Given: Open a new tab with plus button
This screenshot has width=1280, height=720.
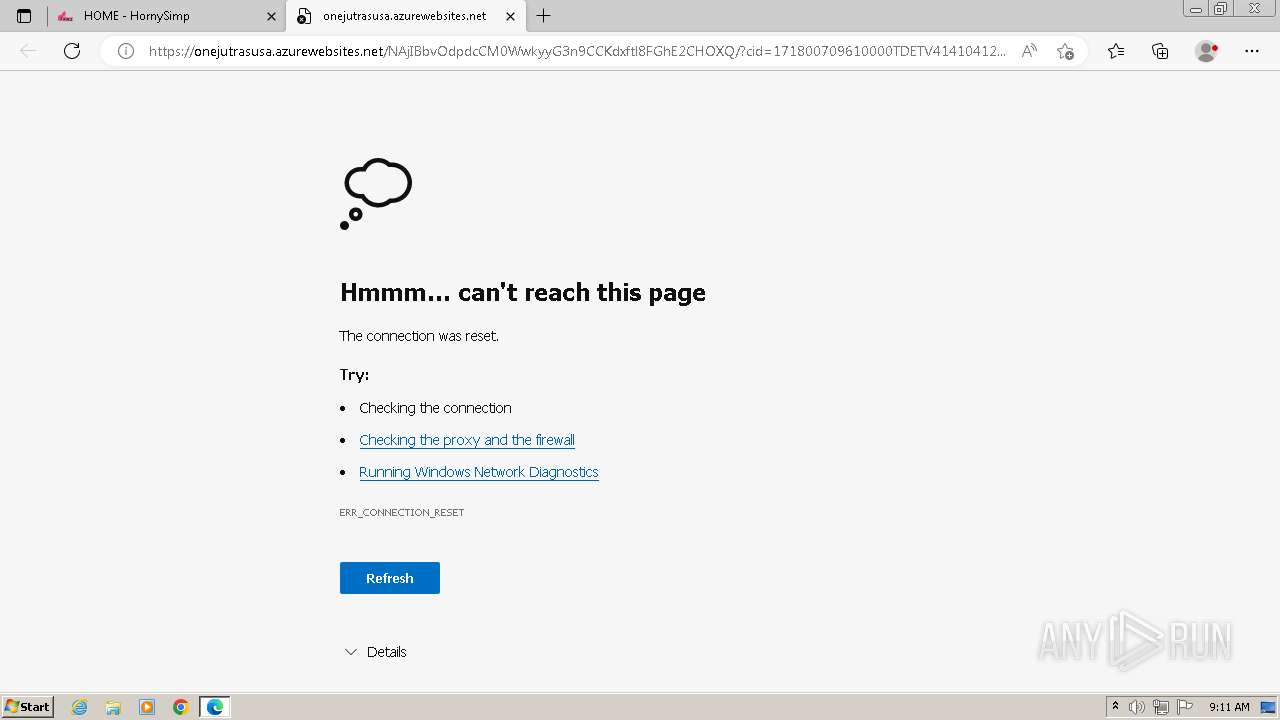Looking at the screenshot, I should (543, 16).
